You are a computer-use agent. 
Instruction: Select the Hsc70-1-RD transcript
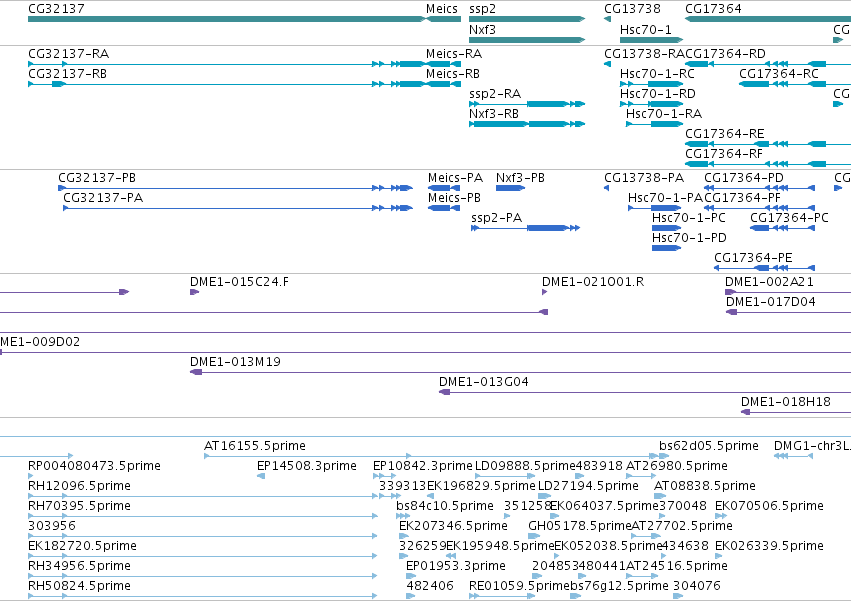[x=658, y=93]
